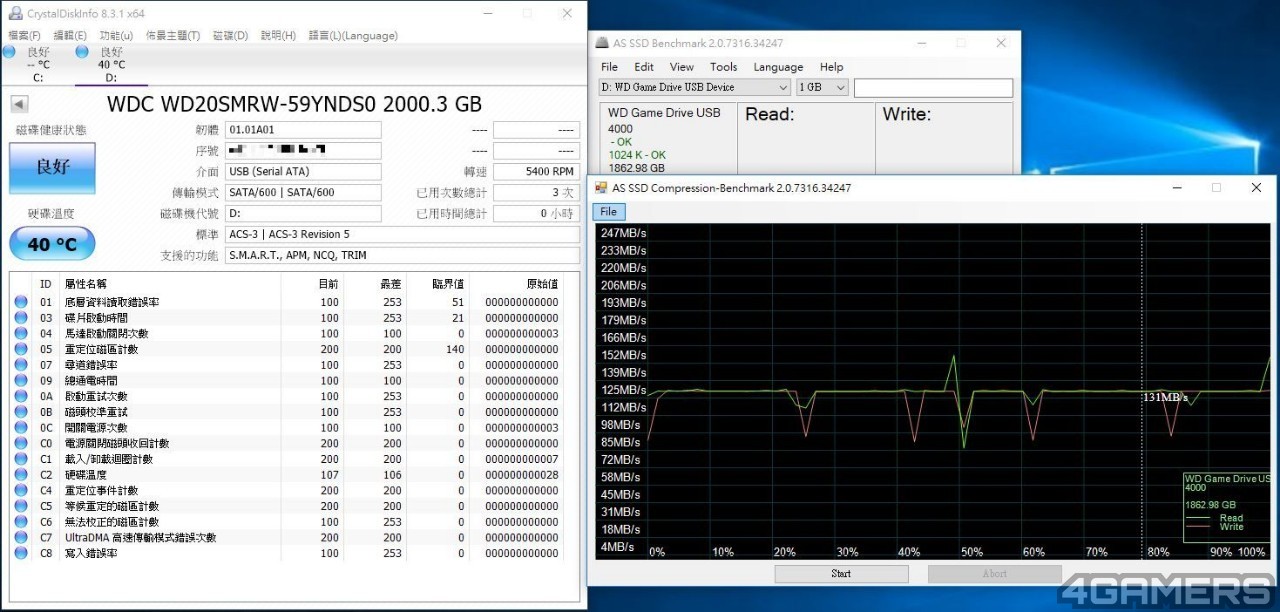Screen dimensions: 1280x612
Task: Click the drive model title WDC WD20SMRW-59YNDS0
Action: 294,104
